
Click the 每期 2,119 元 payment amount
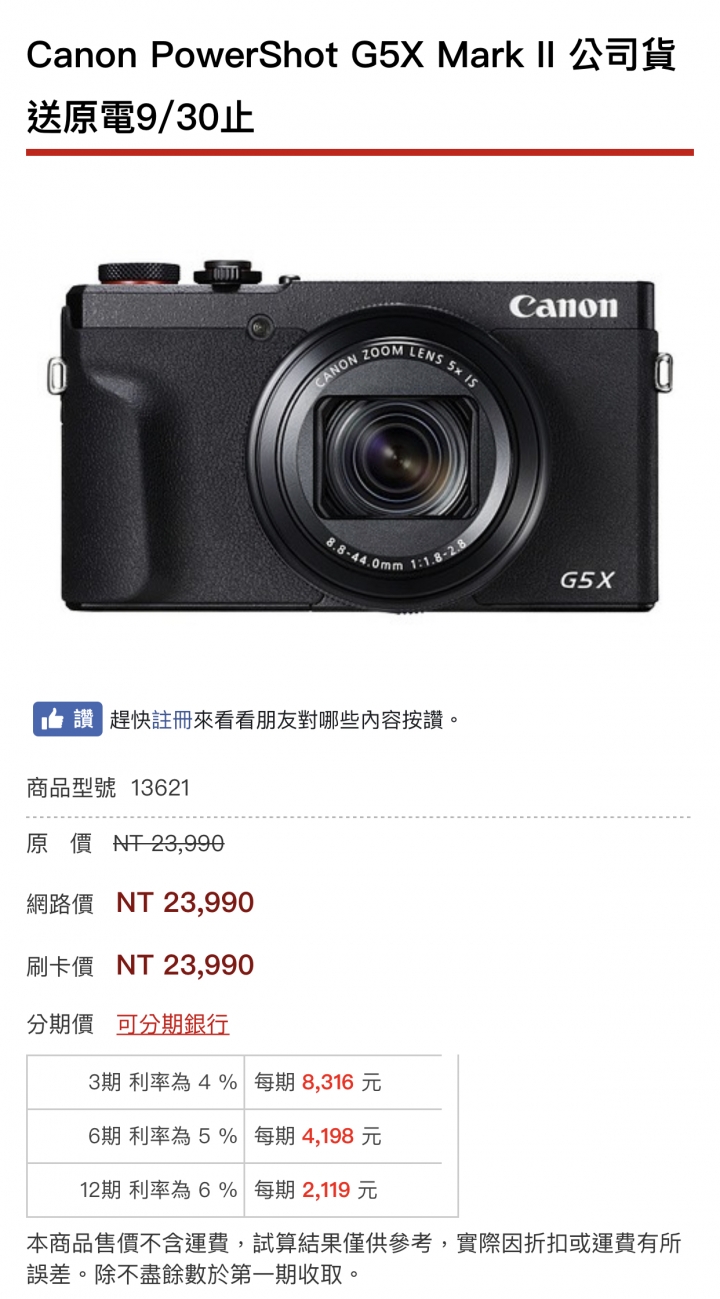(316, 1190)
